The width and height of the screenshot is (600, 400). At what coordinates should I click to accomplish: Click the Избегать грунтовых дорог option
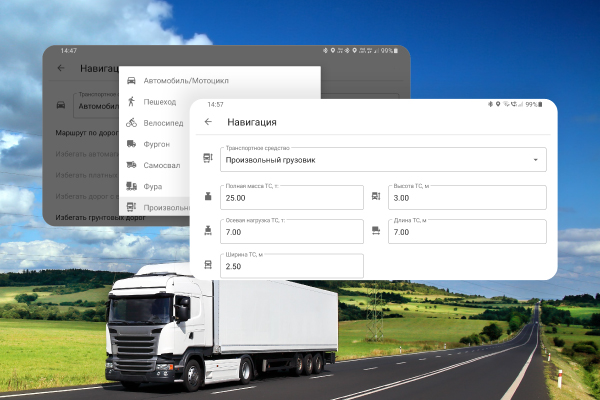[87, 217]
